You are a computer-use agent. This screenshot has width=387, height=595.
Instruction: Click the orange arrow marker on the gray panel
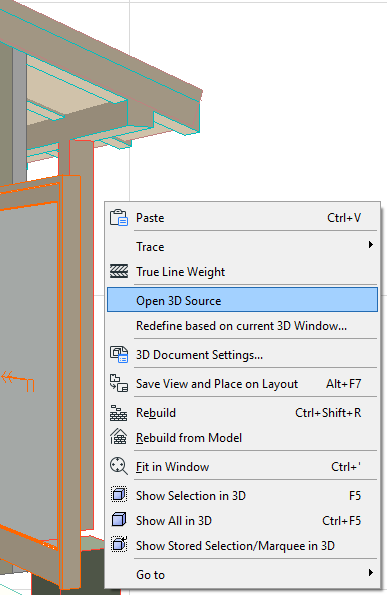pyautogui.click(x=18, y=381)
